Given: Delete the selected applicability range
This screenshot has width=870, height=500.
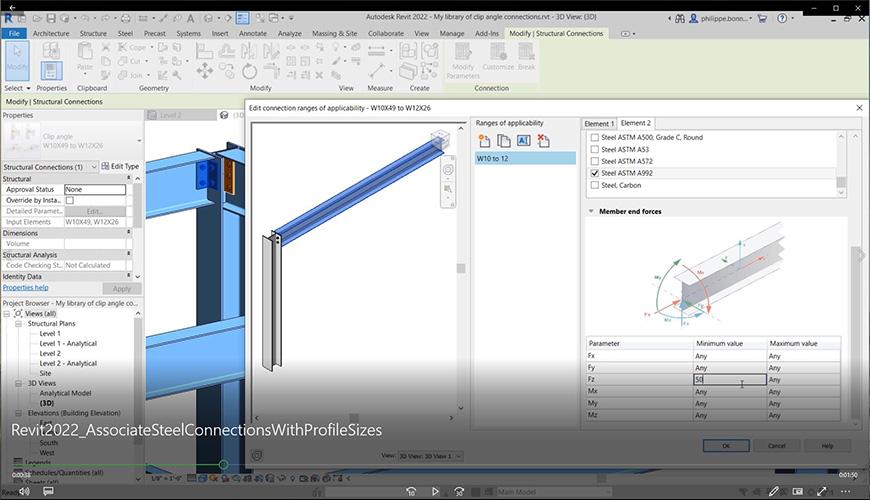Looking at the screenshot, I should (x=543, y=141).
